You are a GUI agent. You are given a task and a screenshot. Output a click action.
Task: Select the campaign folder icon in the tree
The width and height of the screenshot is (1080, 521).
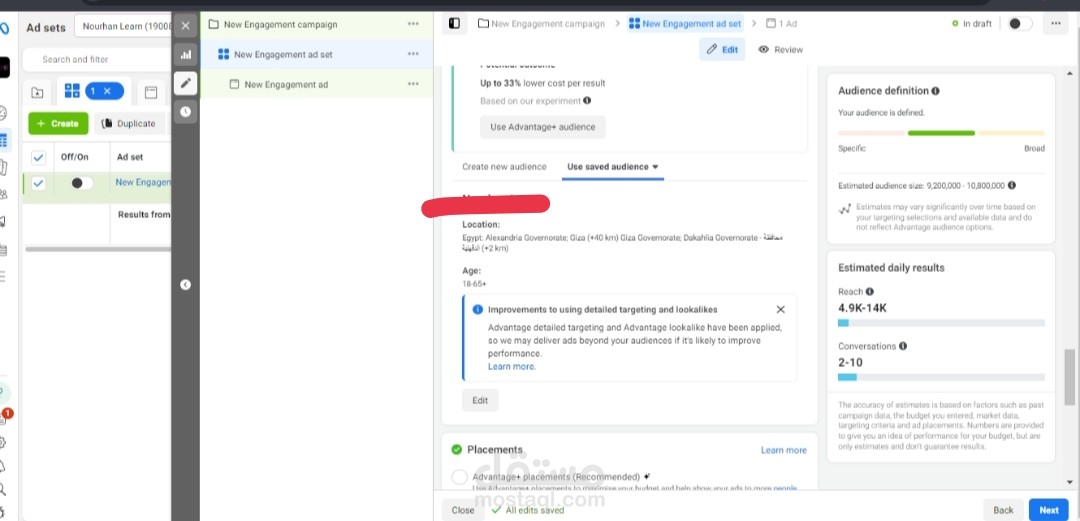tap(214, 24)
